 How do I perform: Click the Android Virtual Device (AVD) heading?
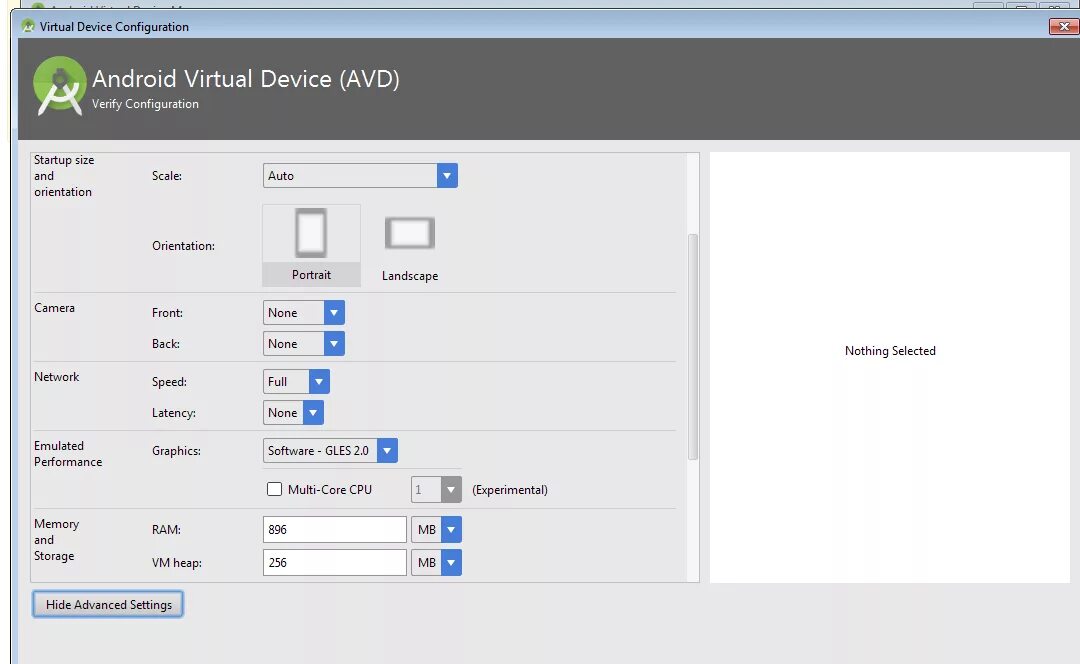pyautogui.click(x=246, y=79)
